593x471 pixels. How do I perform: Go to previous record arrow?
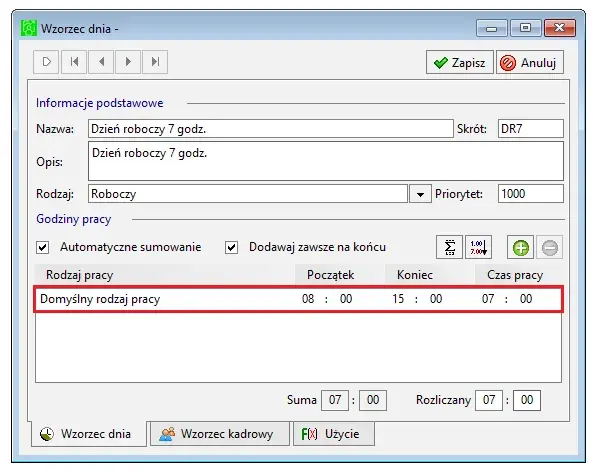pyautogui.click(x=101, y=62)
